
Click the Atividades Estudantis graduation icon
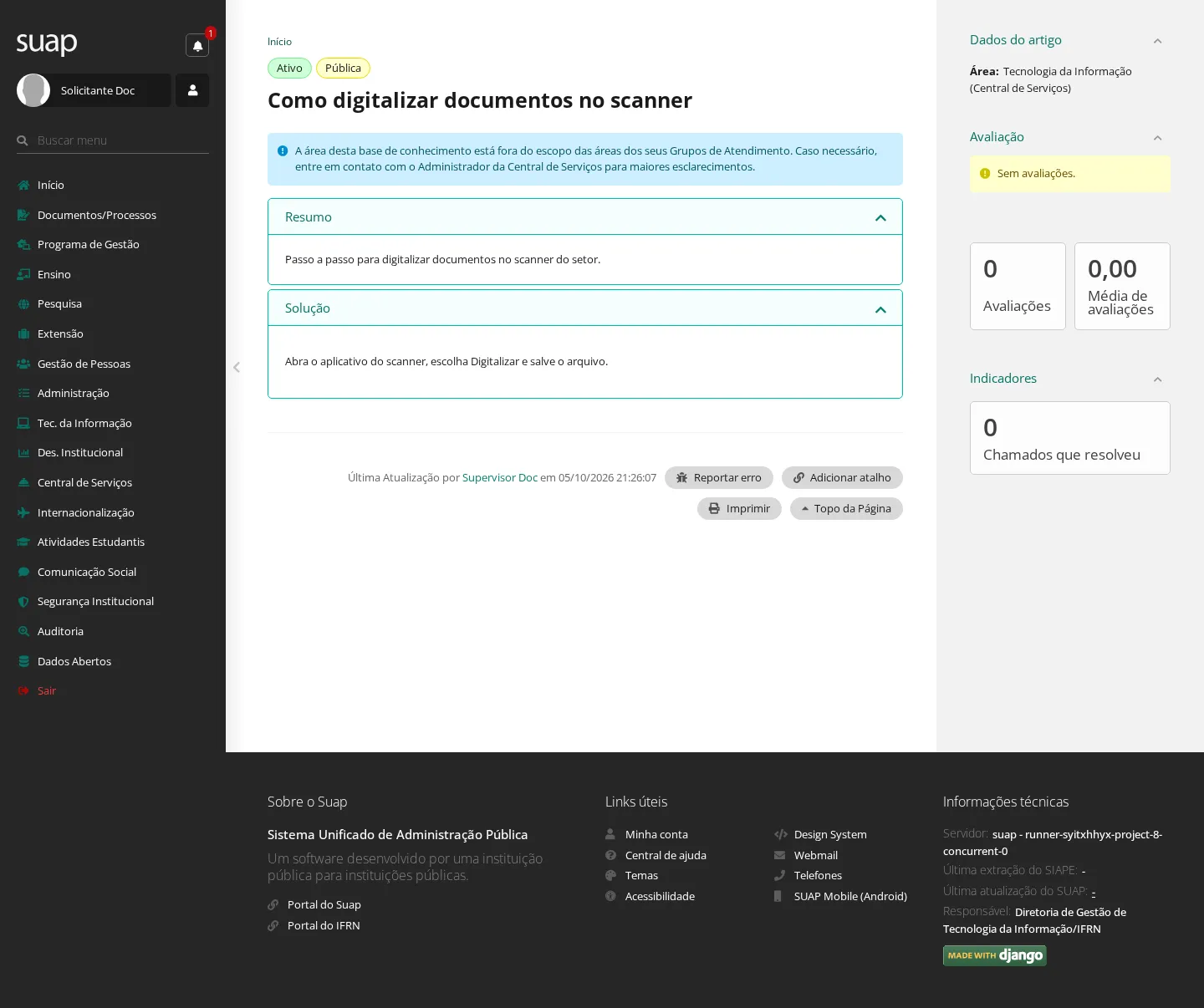[23, 542]
